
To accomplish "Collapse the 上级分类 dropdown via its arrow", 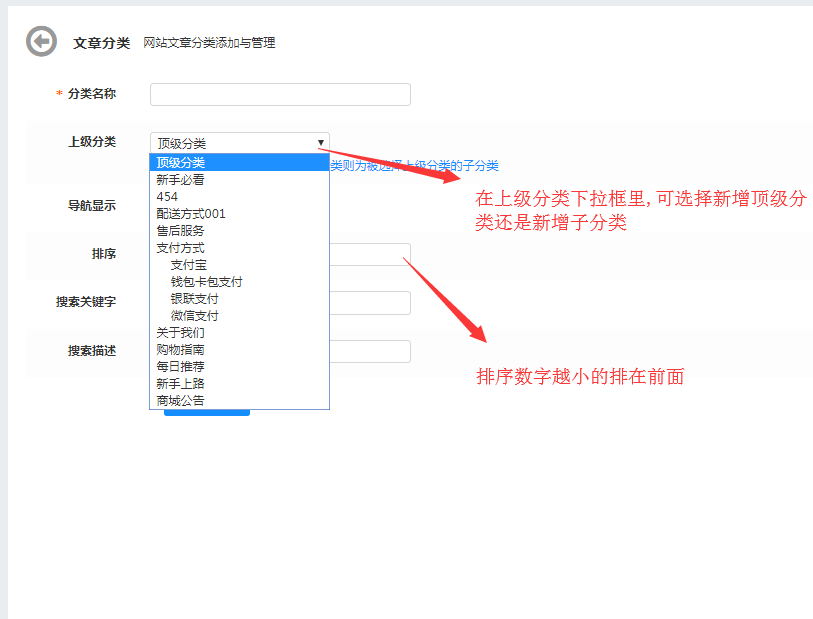I will [320, 143].
